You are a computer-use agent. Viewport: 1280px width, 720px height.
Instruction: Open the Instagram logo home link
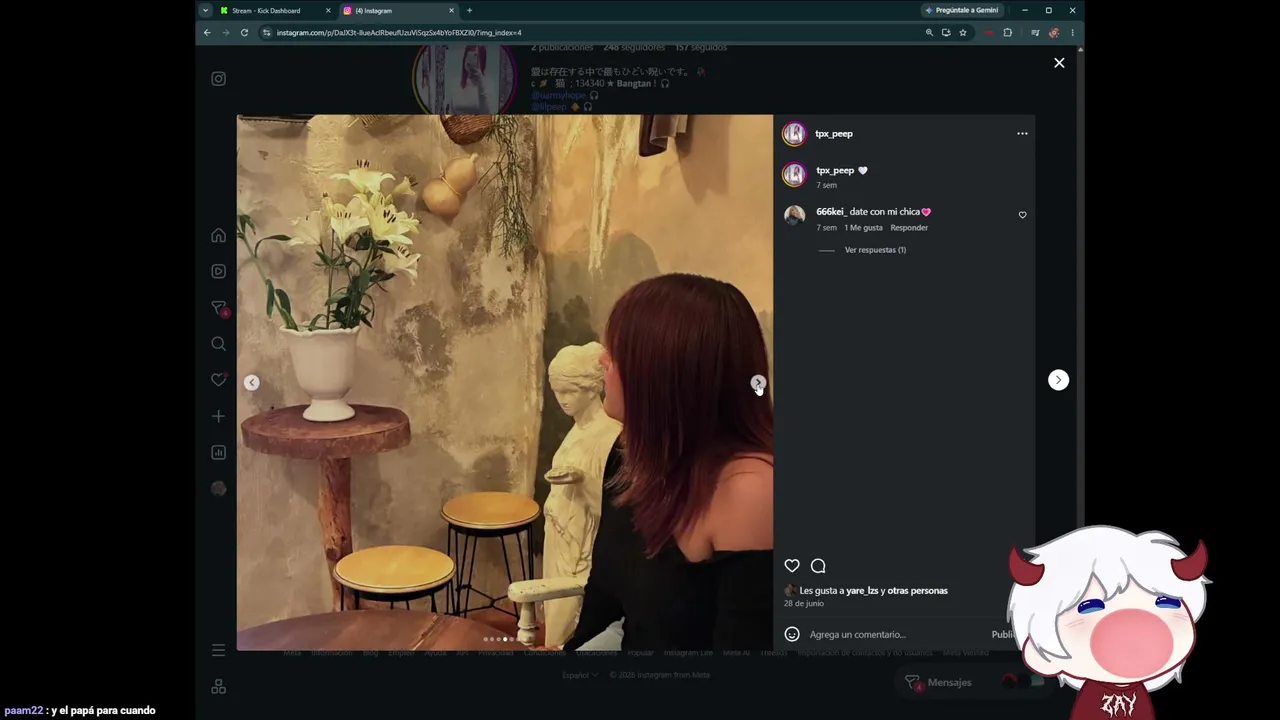[x=218, y=79]
